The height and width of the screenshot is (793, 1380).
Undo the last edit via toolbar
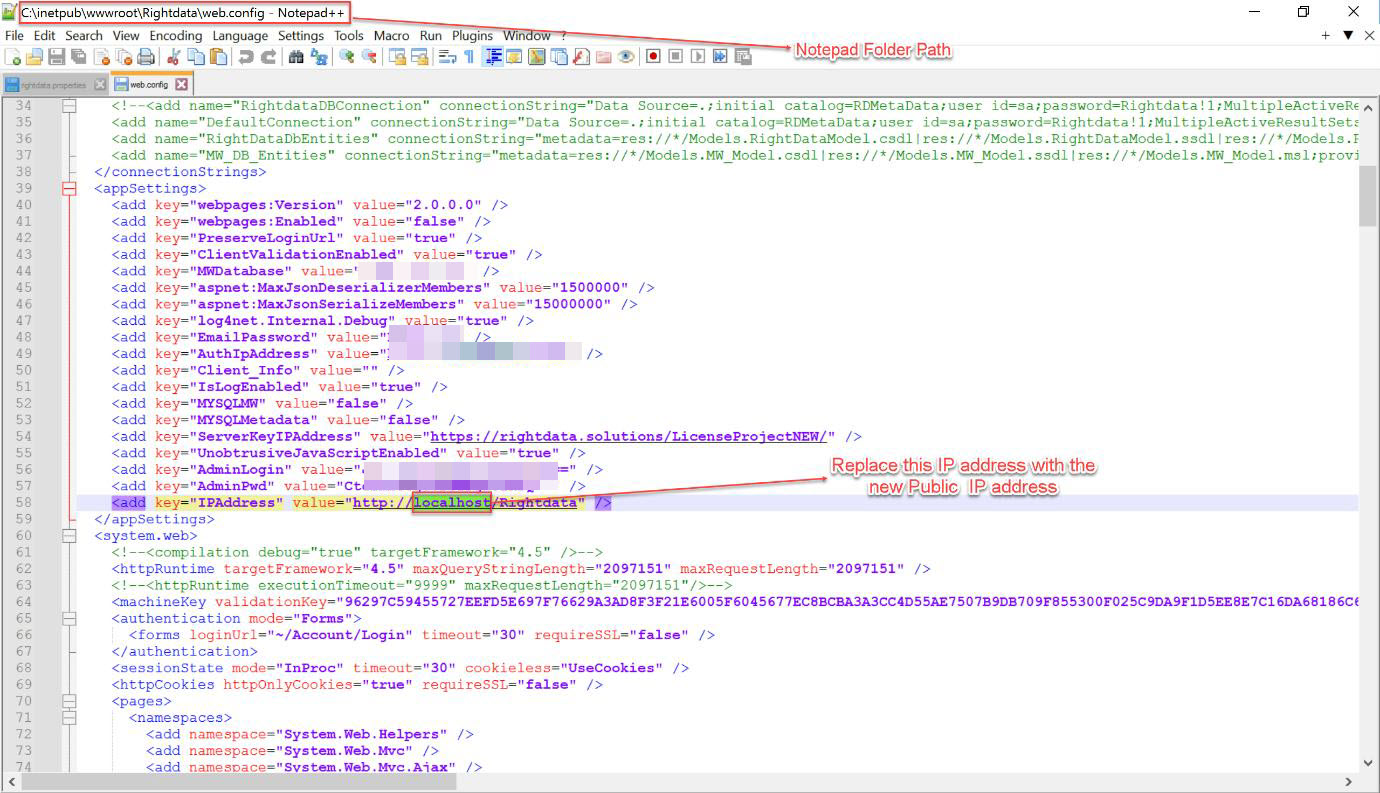pos(246,57)
